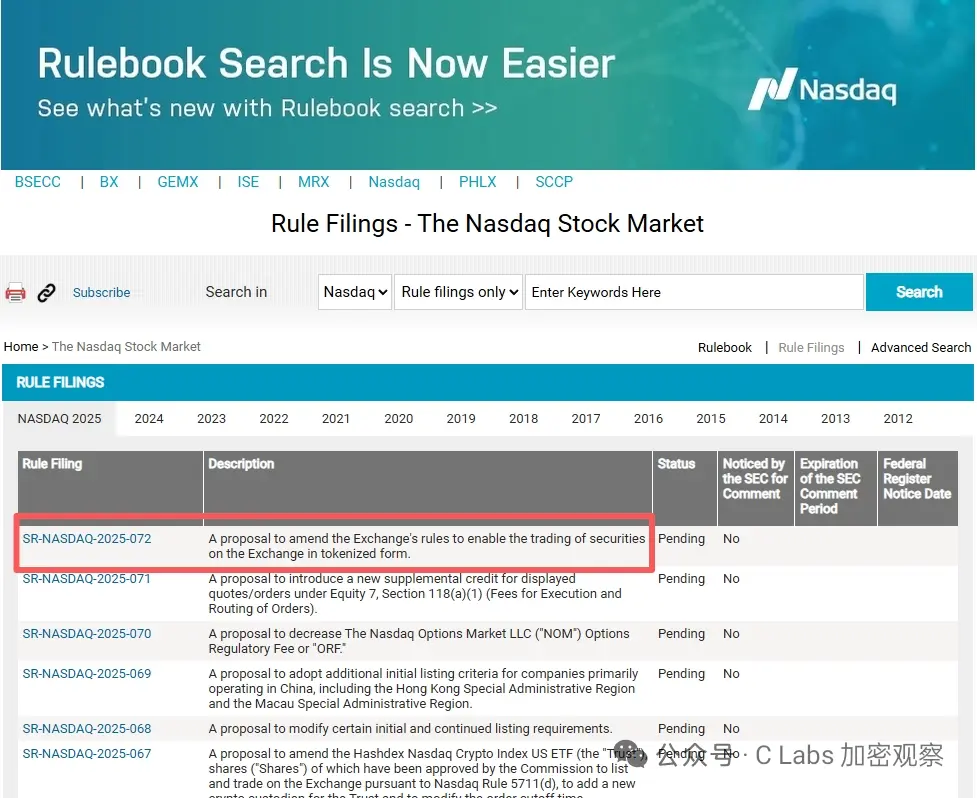The image size is (977, 798).
Task: Open filing SR-NASDAQ-2025-069
Action: pos(87,673)
